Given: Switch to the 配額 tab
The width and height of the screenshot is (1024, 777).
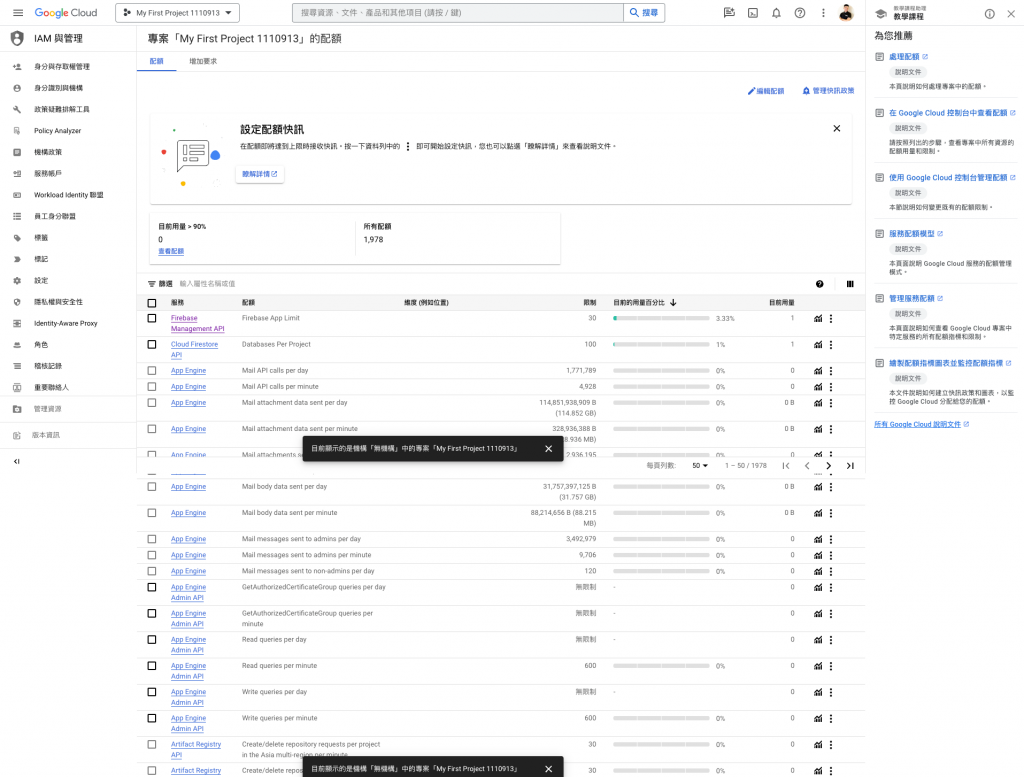Looking at the screenshot, I should pyautogui.click(x=157, y=61).
